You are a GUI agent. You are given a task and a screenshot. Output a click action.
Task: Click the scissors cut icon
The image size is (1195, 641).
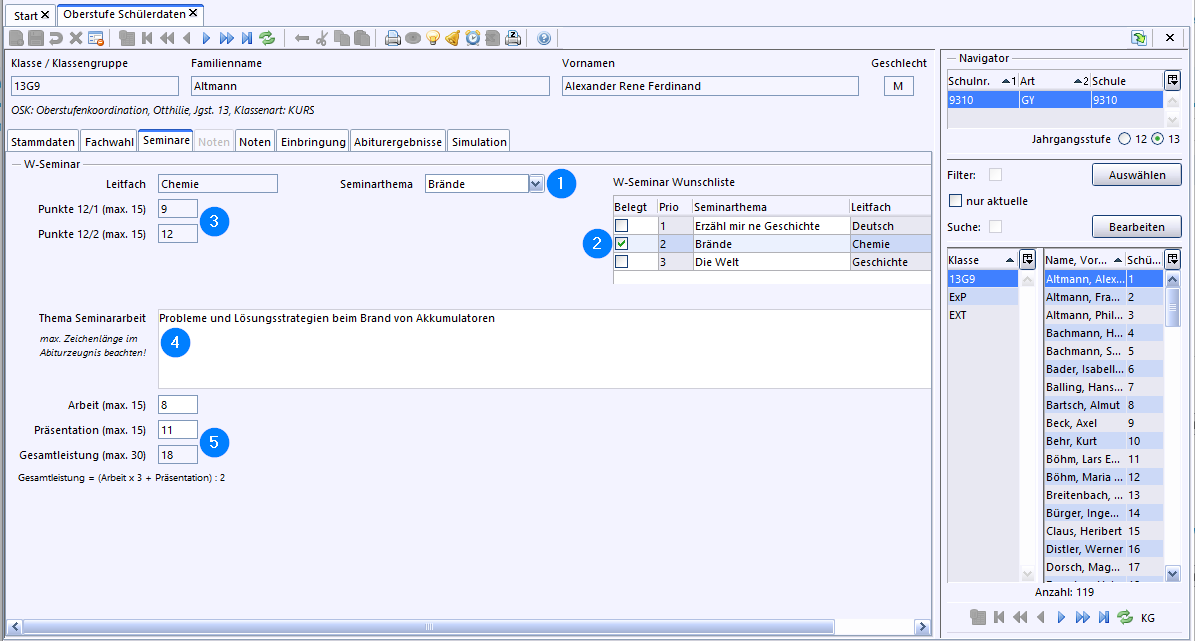pyautogui.click(x=322, y=38)
